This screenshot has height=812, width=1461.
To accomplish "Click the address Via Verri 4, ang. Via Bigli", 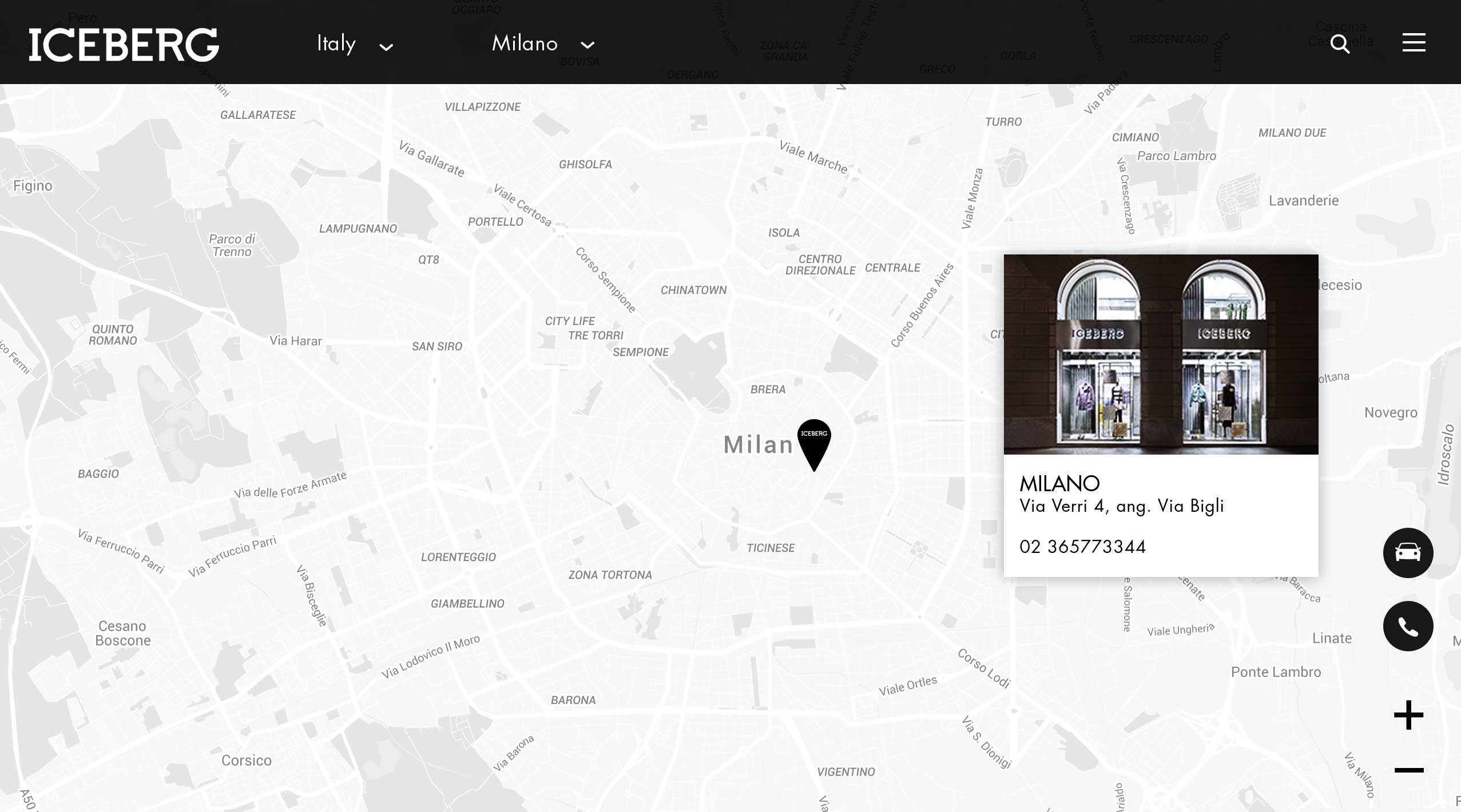I will point(1121,506).
